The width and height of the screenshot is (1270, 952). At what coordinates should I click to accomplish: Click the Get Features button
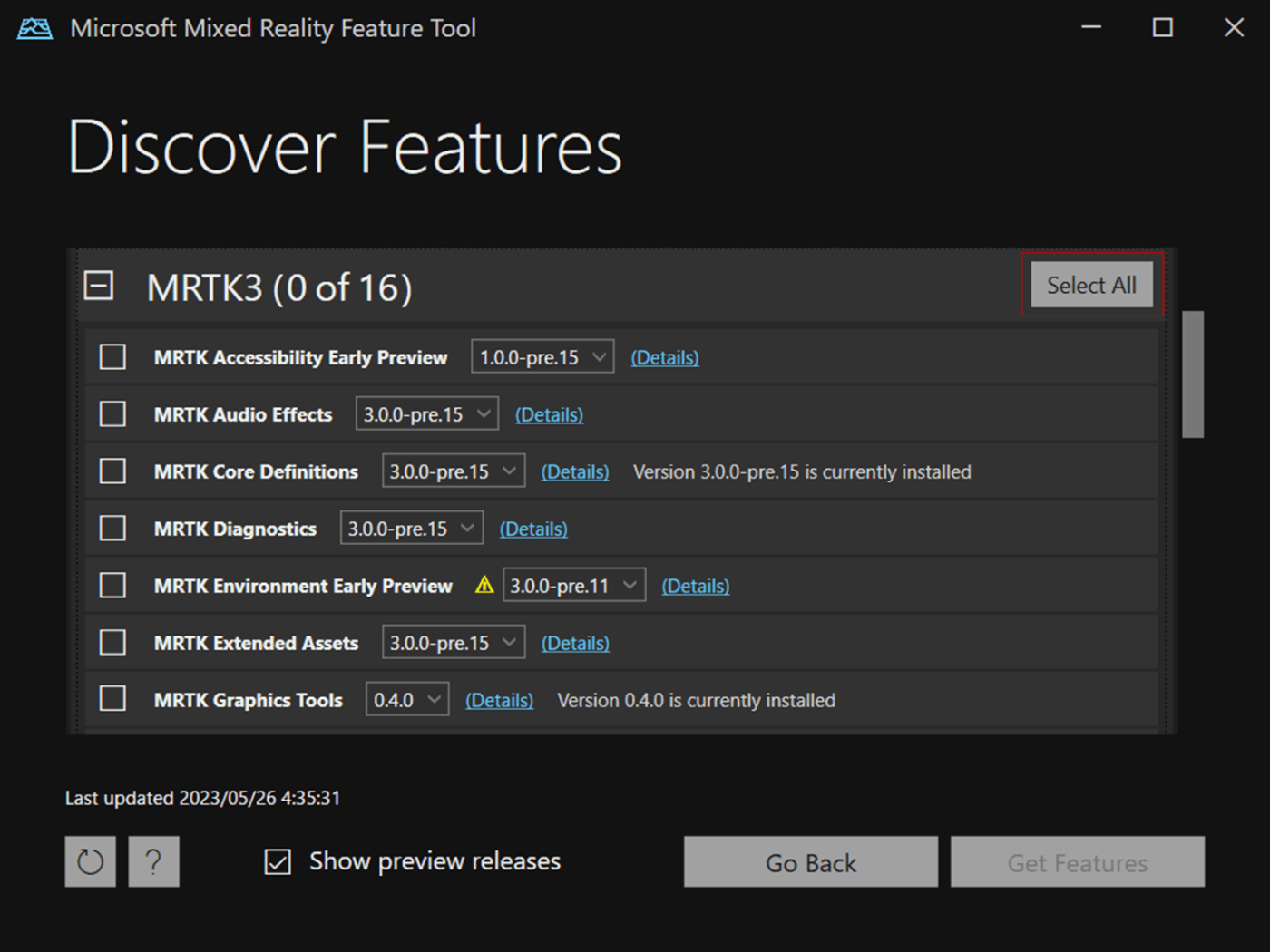tap(1078, 862)
